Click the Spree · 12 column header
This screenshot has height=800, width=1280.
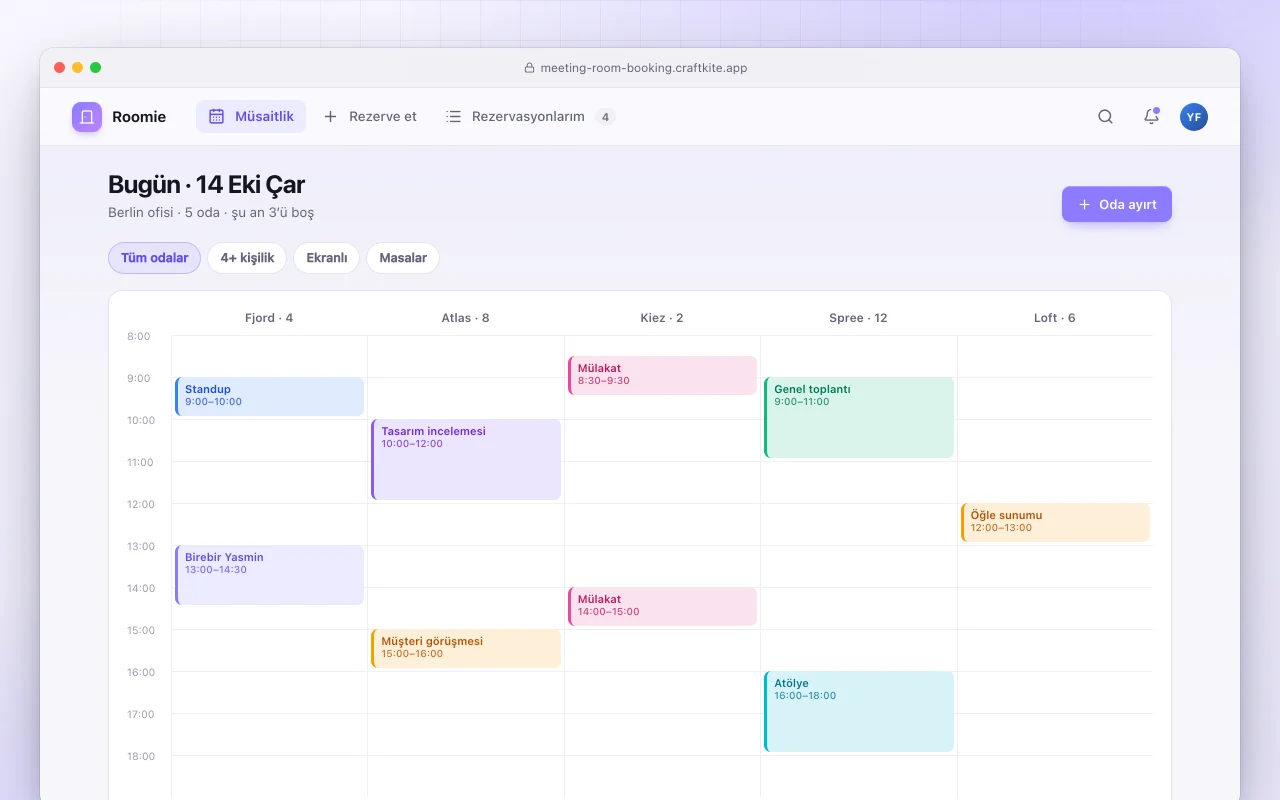click(x=858, y=318)
